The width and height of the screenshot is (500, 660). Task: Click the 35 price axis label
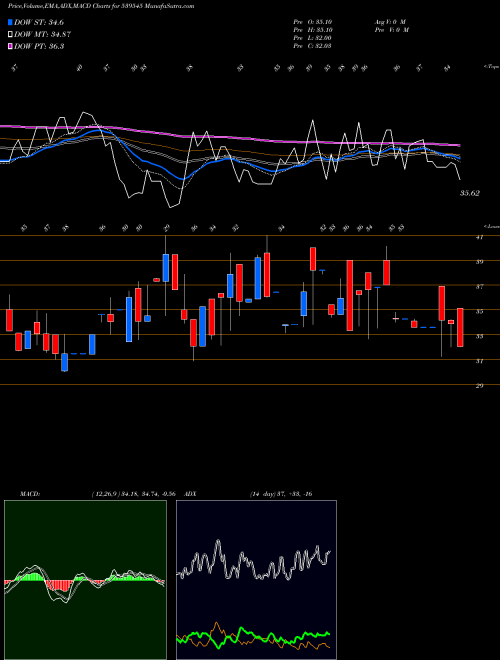click(x=479, y=311)
